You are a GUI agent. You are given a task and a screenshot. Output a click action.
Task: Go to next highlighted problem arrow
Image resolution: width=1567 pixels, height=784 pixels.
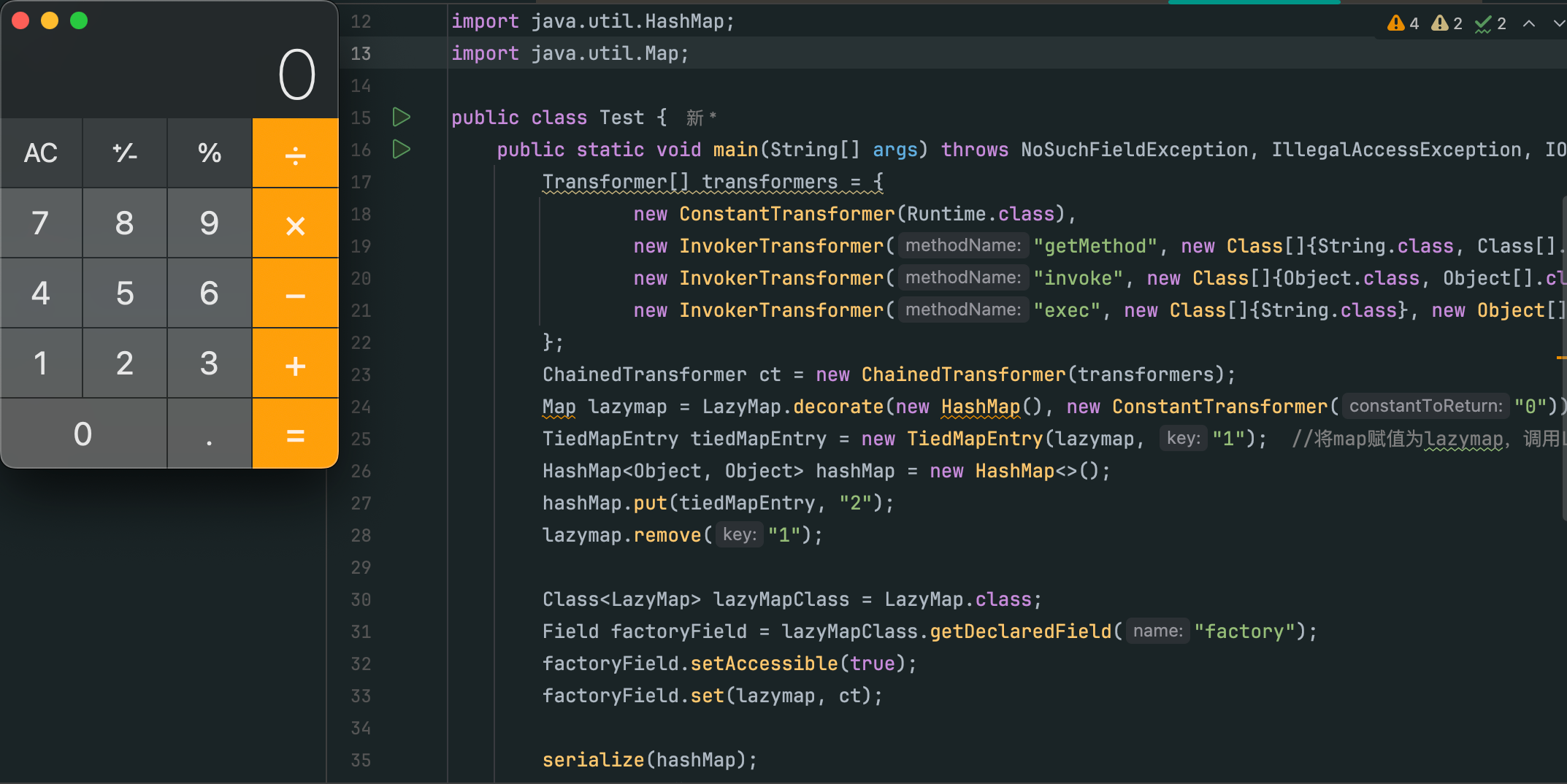pos(1558,23)
